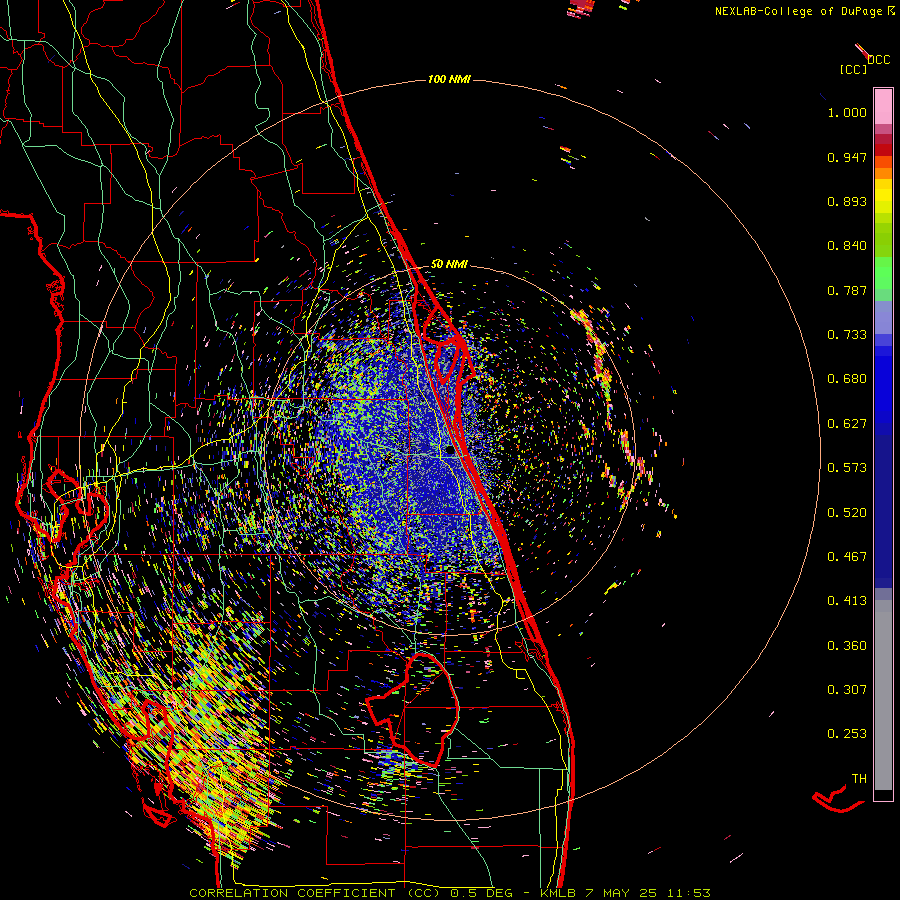Select the bright green color bar segment
Image resolution: width=900 pixels, height=900 pixels.
(x=883, y=273)
